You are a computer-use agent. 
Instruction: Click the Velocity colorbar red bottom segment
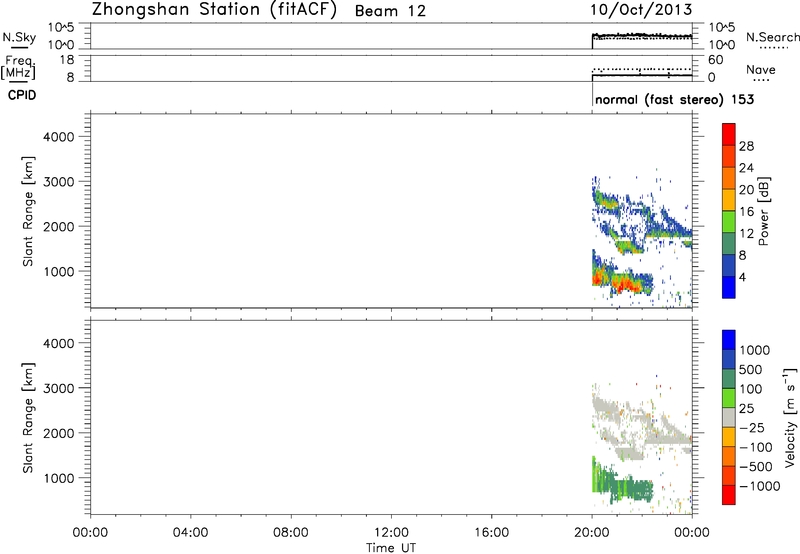pyautogui.click(x=729, y=495)
